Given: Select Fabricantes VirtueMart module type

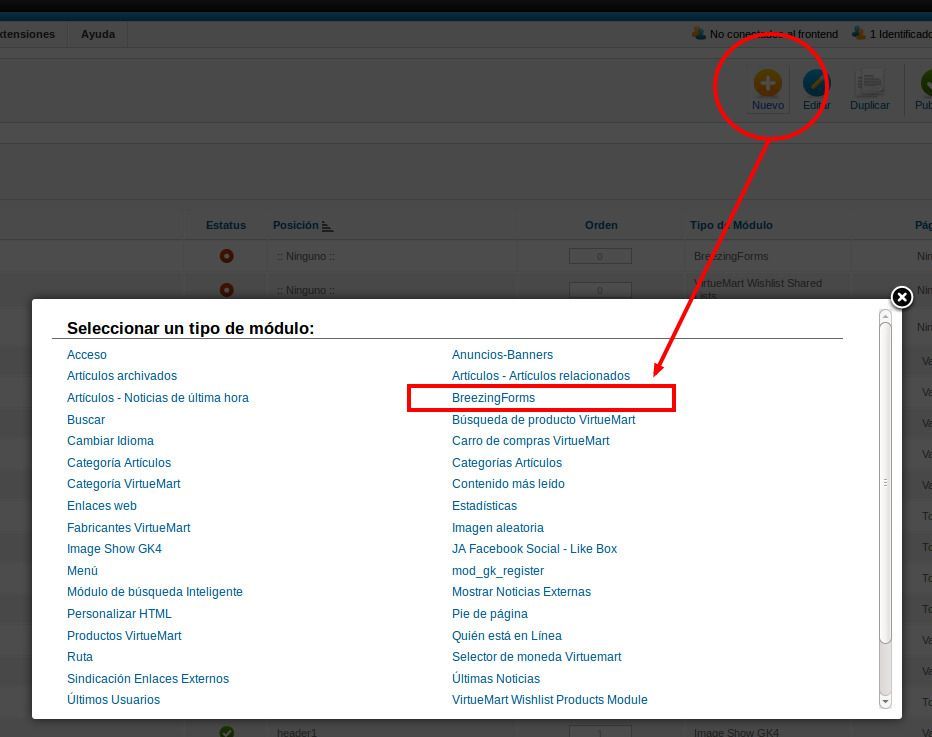Looking at the screenshot, I should (128, 528).
